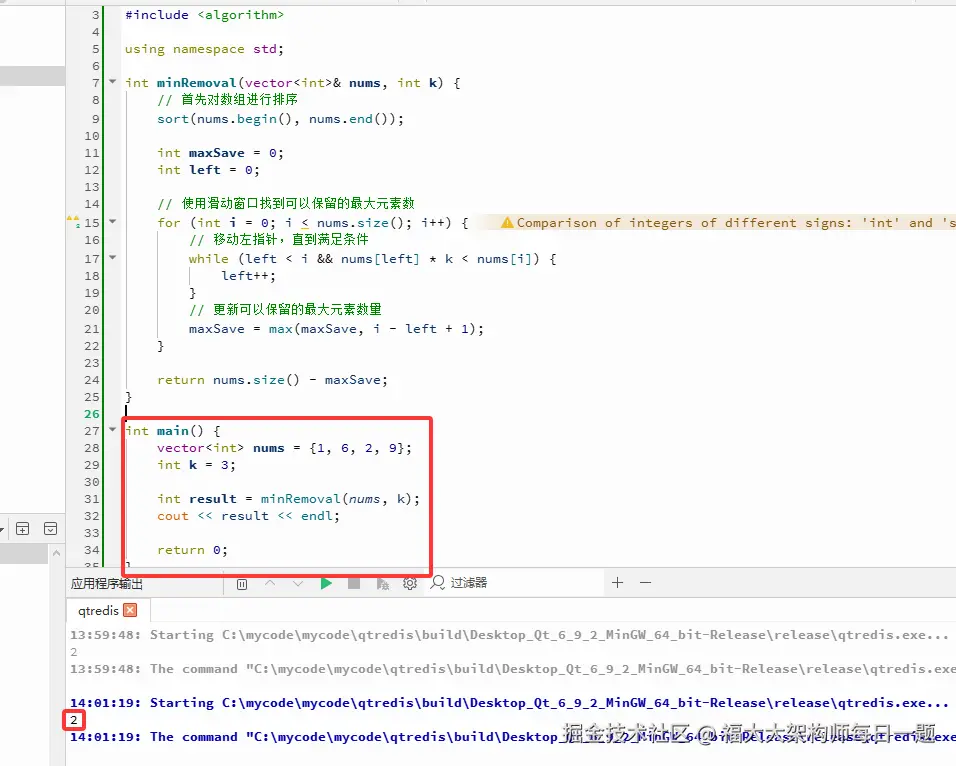Image resolution: width=956 pixels, height=766 pixels.
Task: Click the 'cout << result << endl;' line
Action: tap(248, 516)
